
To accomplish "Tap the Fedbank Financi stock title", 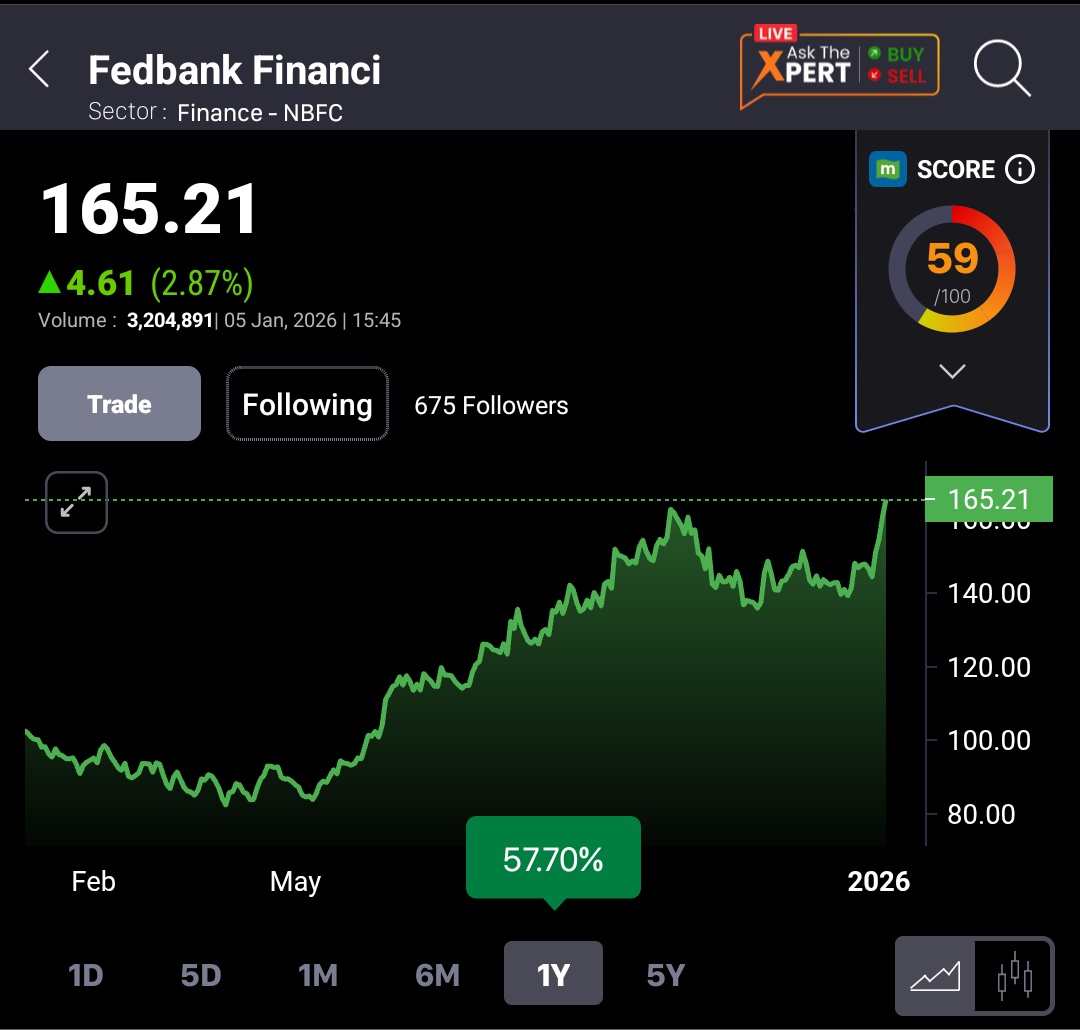I will (x=234, y=70).
